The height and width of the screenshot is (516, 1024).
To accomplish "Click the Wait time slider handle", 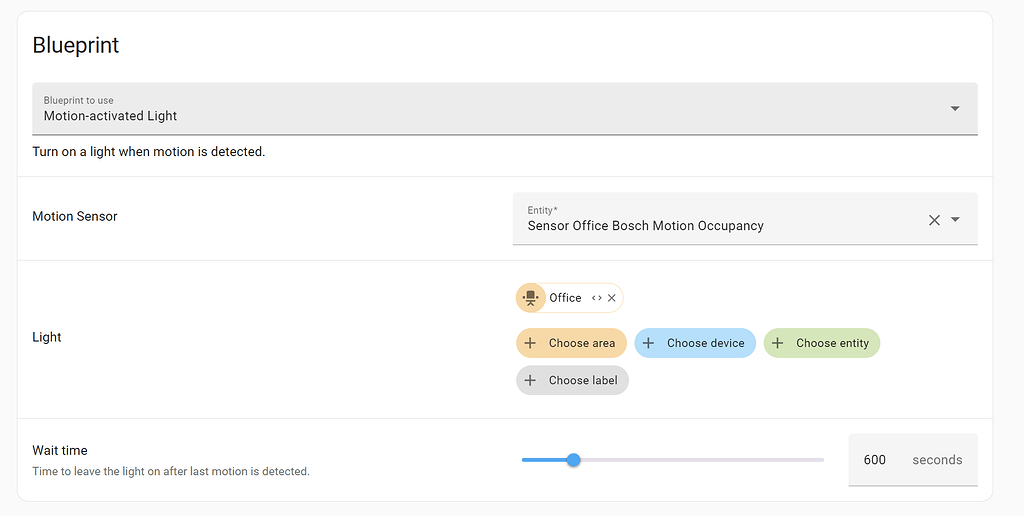I will 573,460.
